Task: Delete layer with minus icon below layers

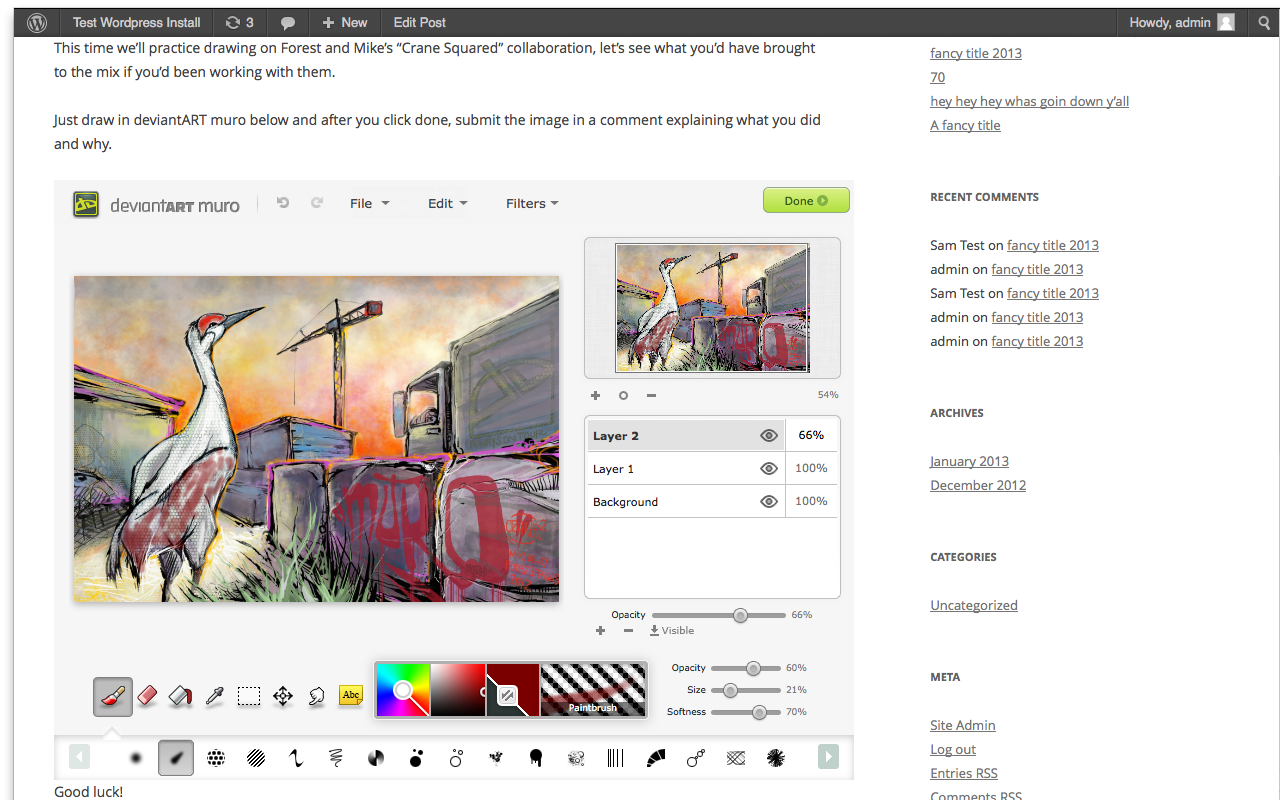Action: [628, 630]
